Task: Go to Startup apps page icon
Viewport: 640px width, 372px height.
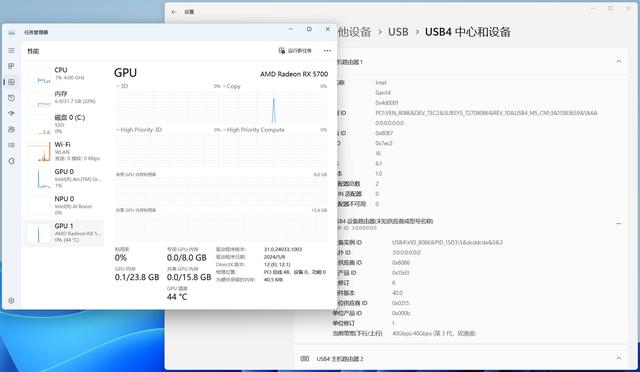Action: point(11,114)
